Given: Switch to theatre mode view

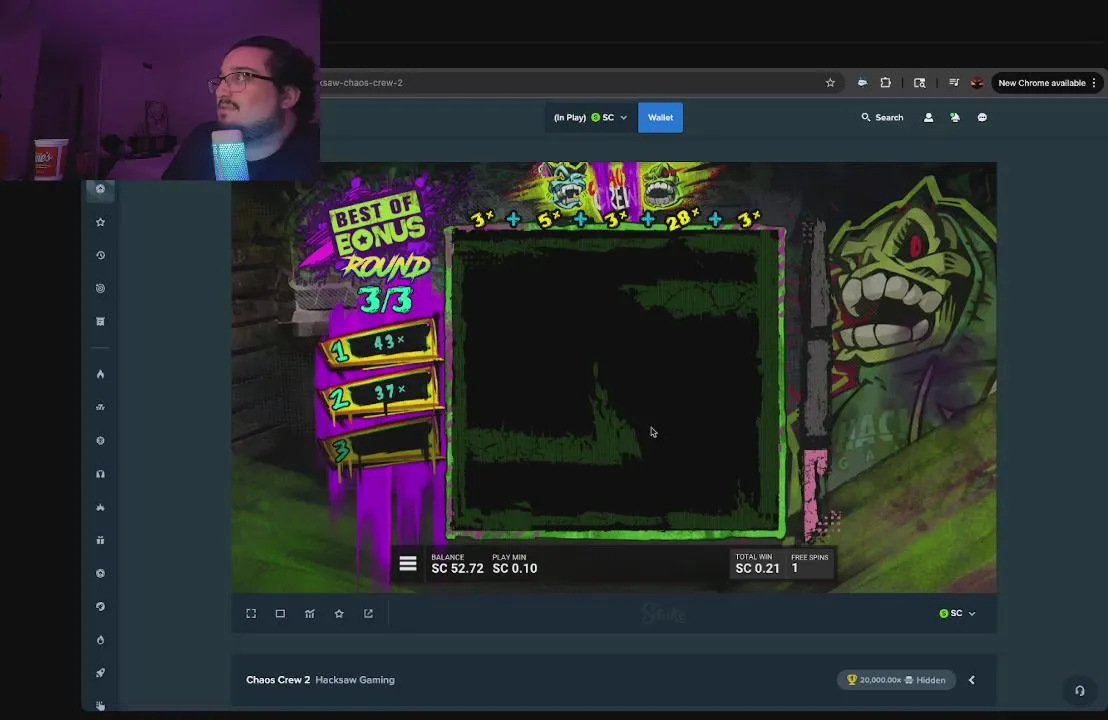Looking at the screenshot, I should [280, 613].
